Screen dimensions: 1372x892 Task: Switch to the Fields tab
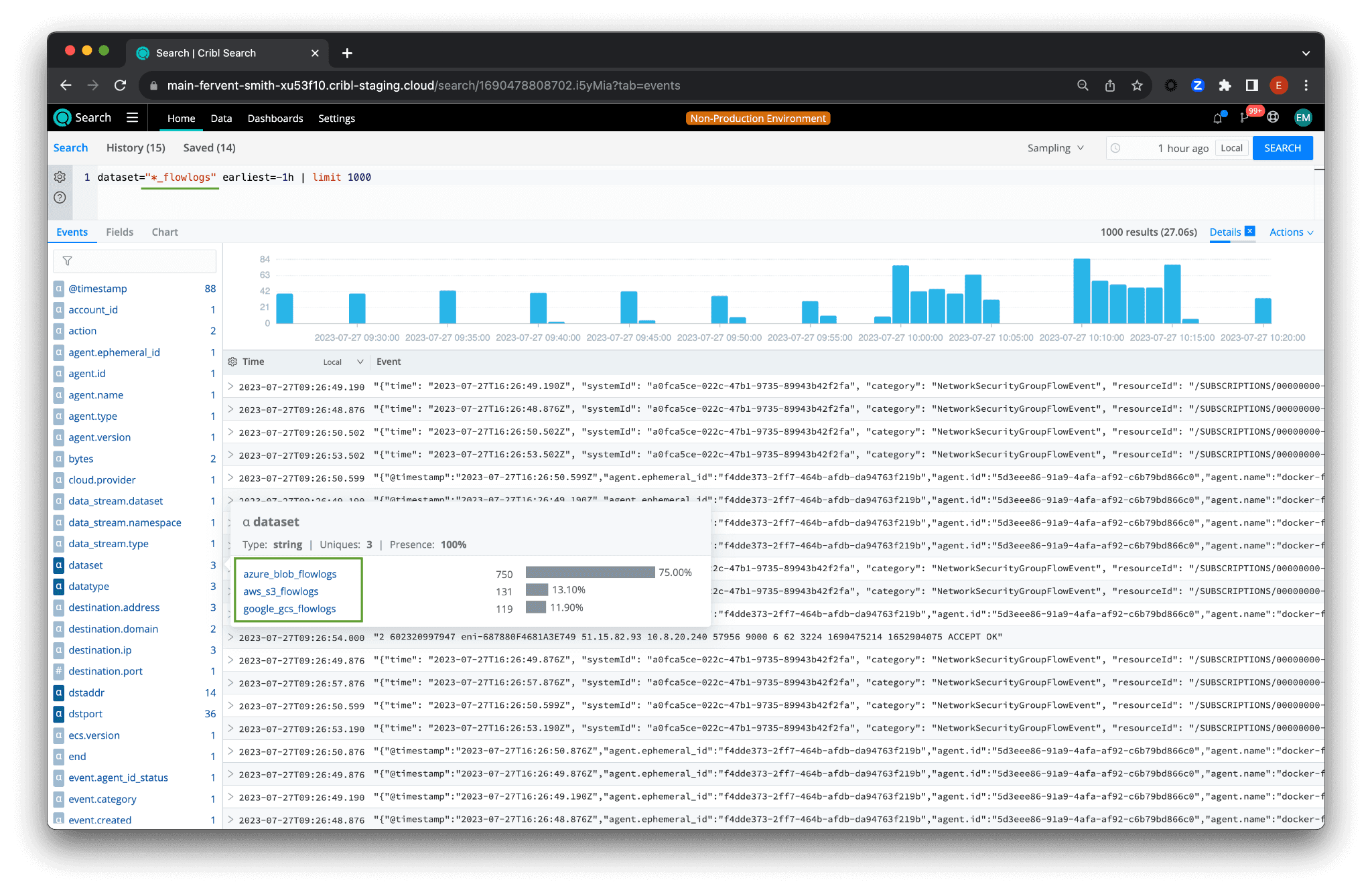coord(119,232)
